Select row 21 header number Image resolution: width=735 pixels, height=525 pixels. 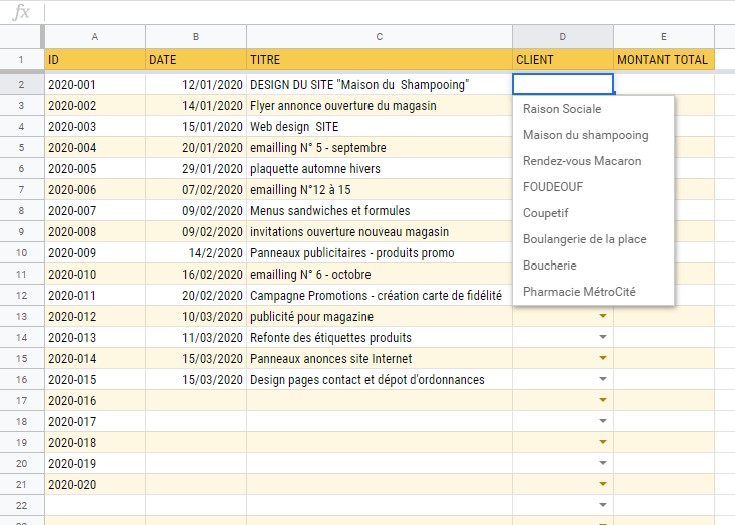[x=21, y=484]
